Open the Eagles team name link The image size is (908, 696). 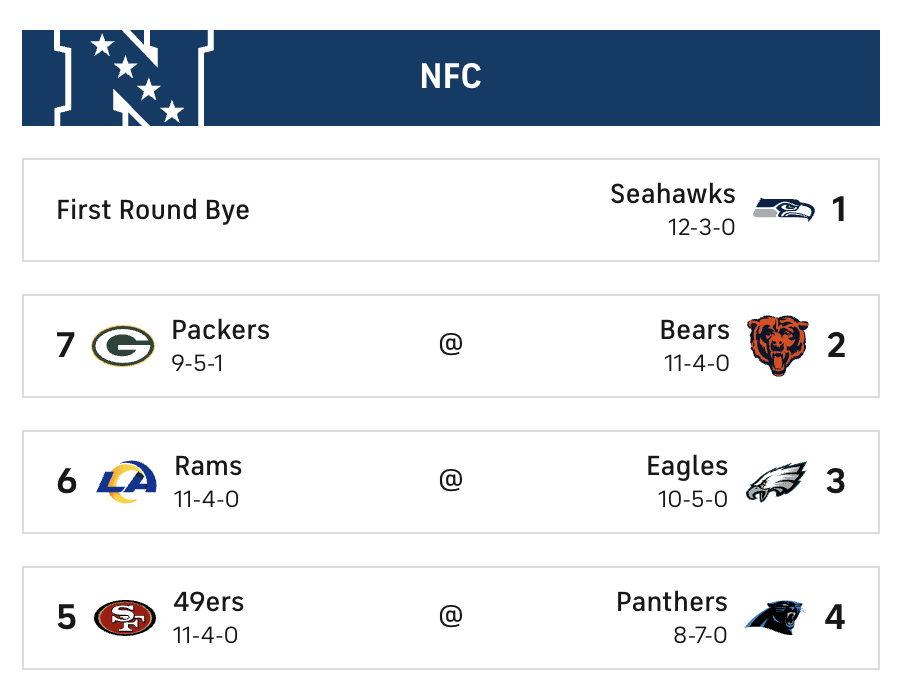(687, 466)
